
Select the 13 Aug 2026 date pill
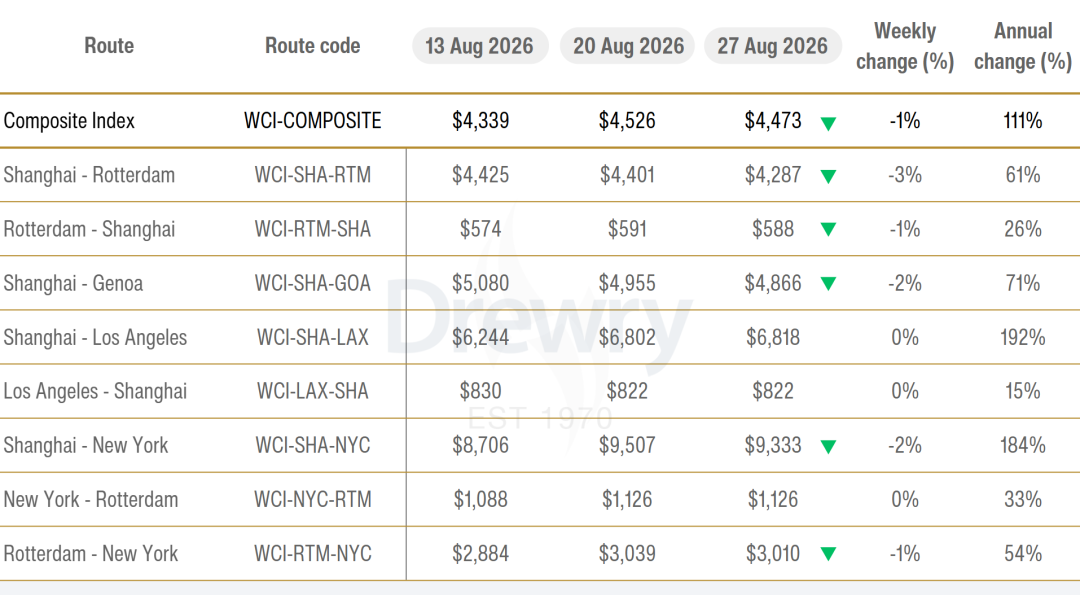tap(480, 46)
